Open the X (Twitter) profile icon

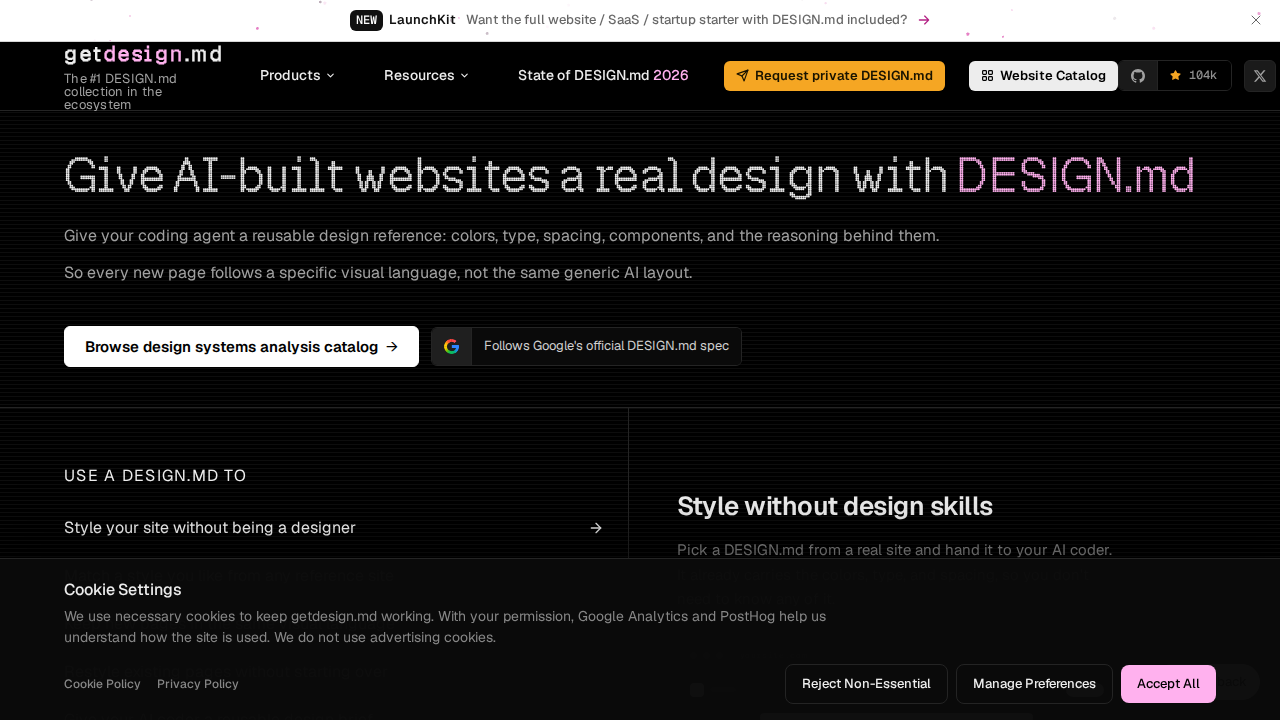[x=1260, y=76]
